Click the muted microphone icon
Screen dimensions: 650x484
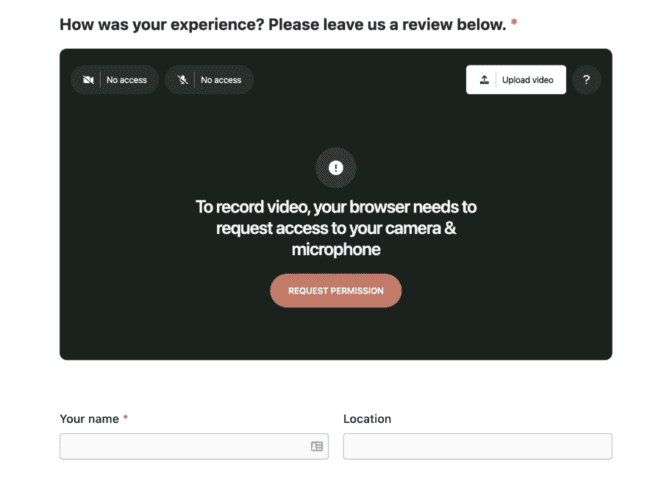click(x=183, y=80)
